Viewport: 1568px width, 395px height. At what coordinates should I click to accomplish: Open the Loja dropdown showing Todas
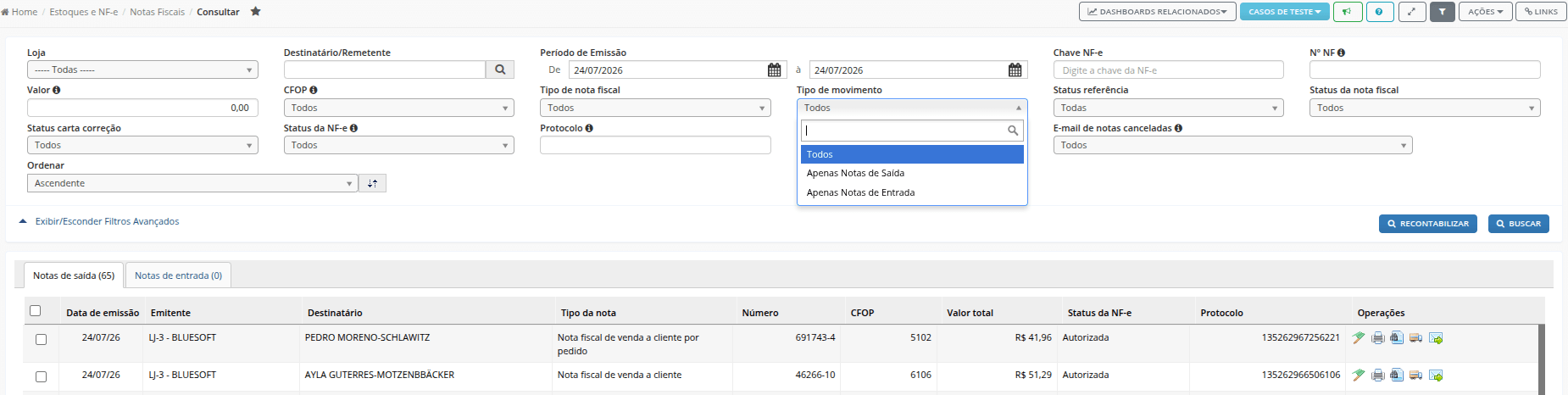coord(142,70)
